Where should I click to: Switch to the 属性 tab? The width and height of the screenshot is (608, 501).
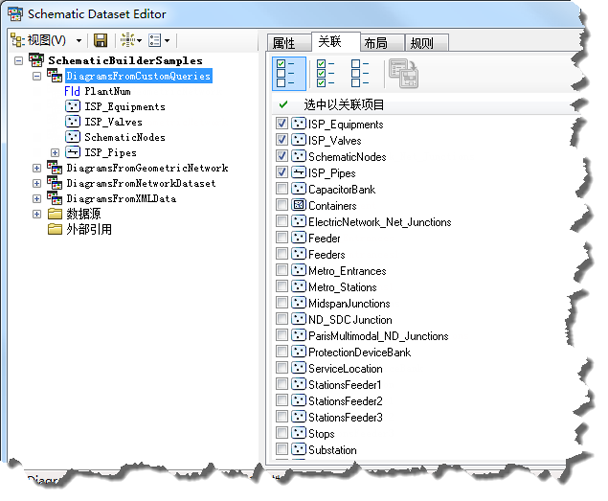(x=289, y=43)
